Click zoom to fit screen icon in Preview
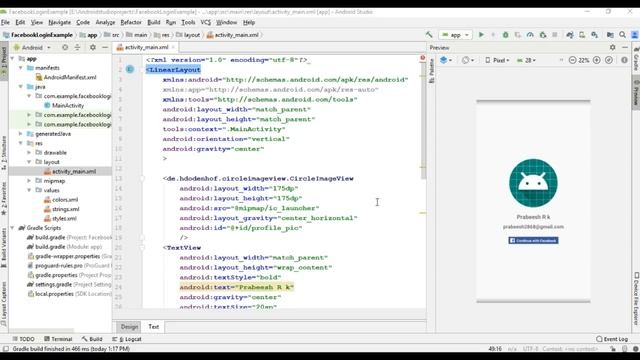Viewport: 640px width, 360px height. tap(609, 60)
